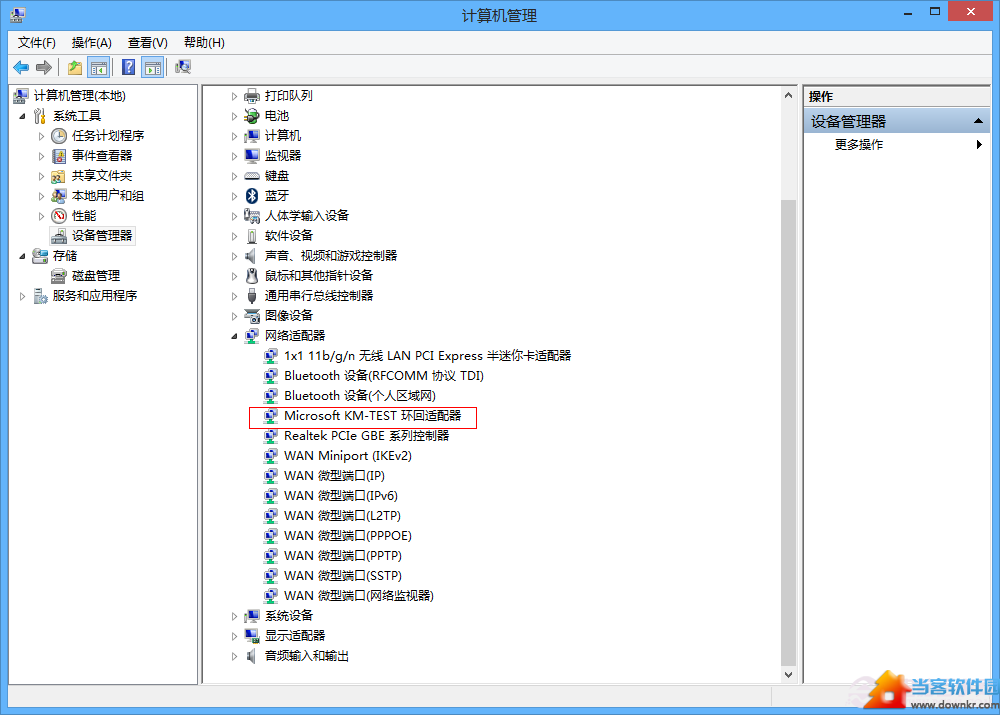Screen dimensions: 1000x715
Task: Click the scan for hardware changes icon
Action: pos(183,67)
